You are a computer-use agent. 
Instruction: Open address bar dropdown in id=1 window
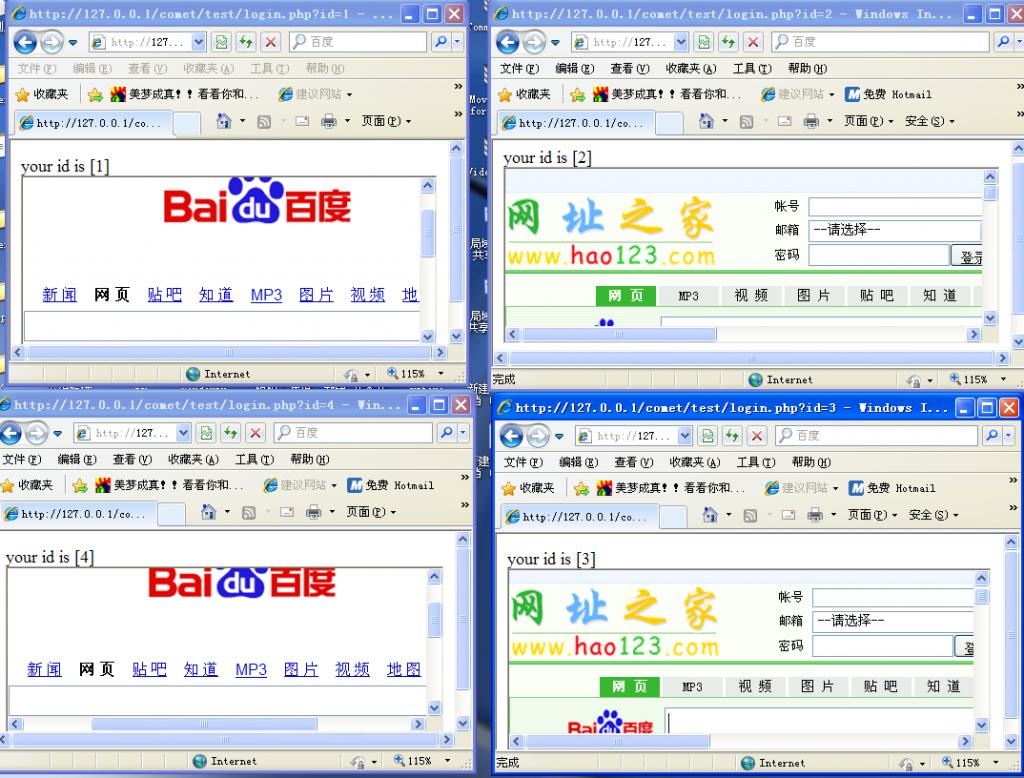click(x=199, y=42)
